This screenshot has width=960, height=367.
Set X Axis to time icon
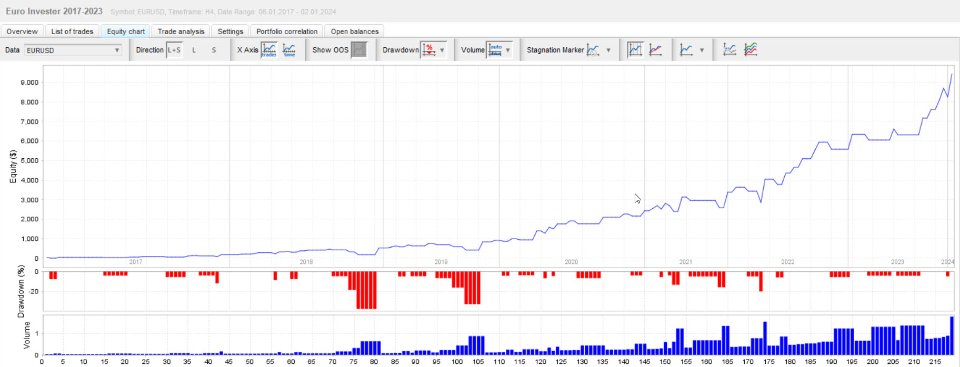click(x=289, y=50)
